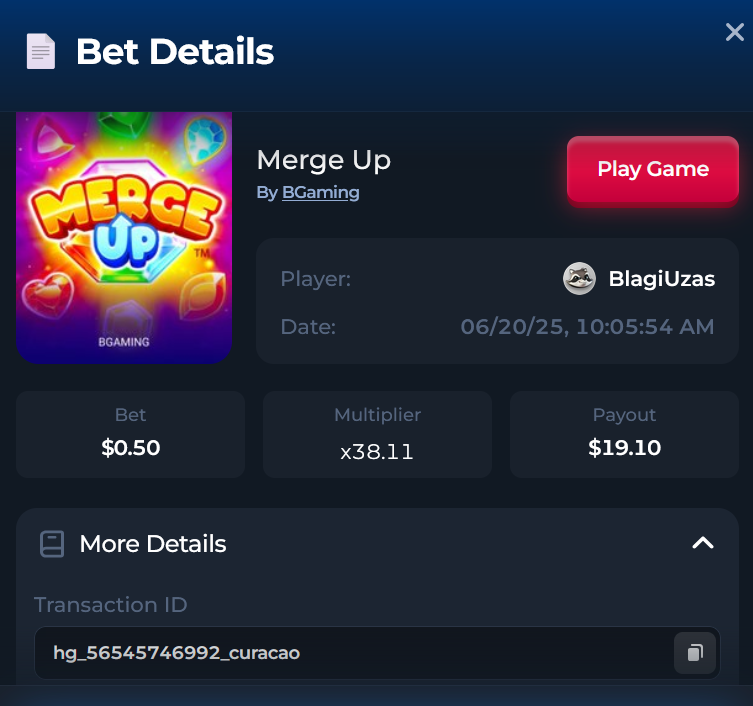Click the raccoon player avatar
The image size is (753, 706).
pyautogui.click(x=579, y=278)
